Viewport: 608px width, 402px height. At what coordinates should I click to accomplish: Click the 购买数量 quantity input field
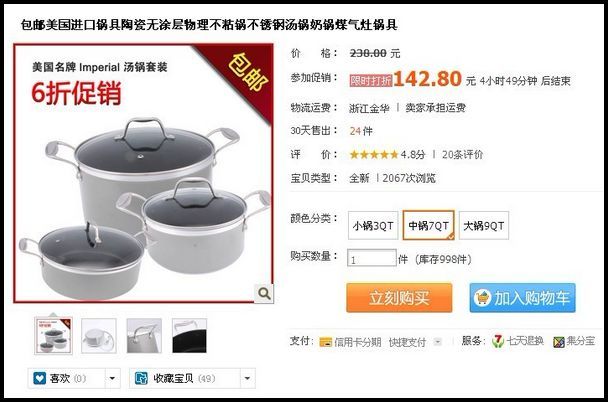coord(371,258)
